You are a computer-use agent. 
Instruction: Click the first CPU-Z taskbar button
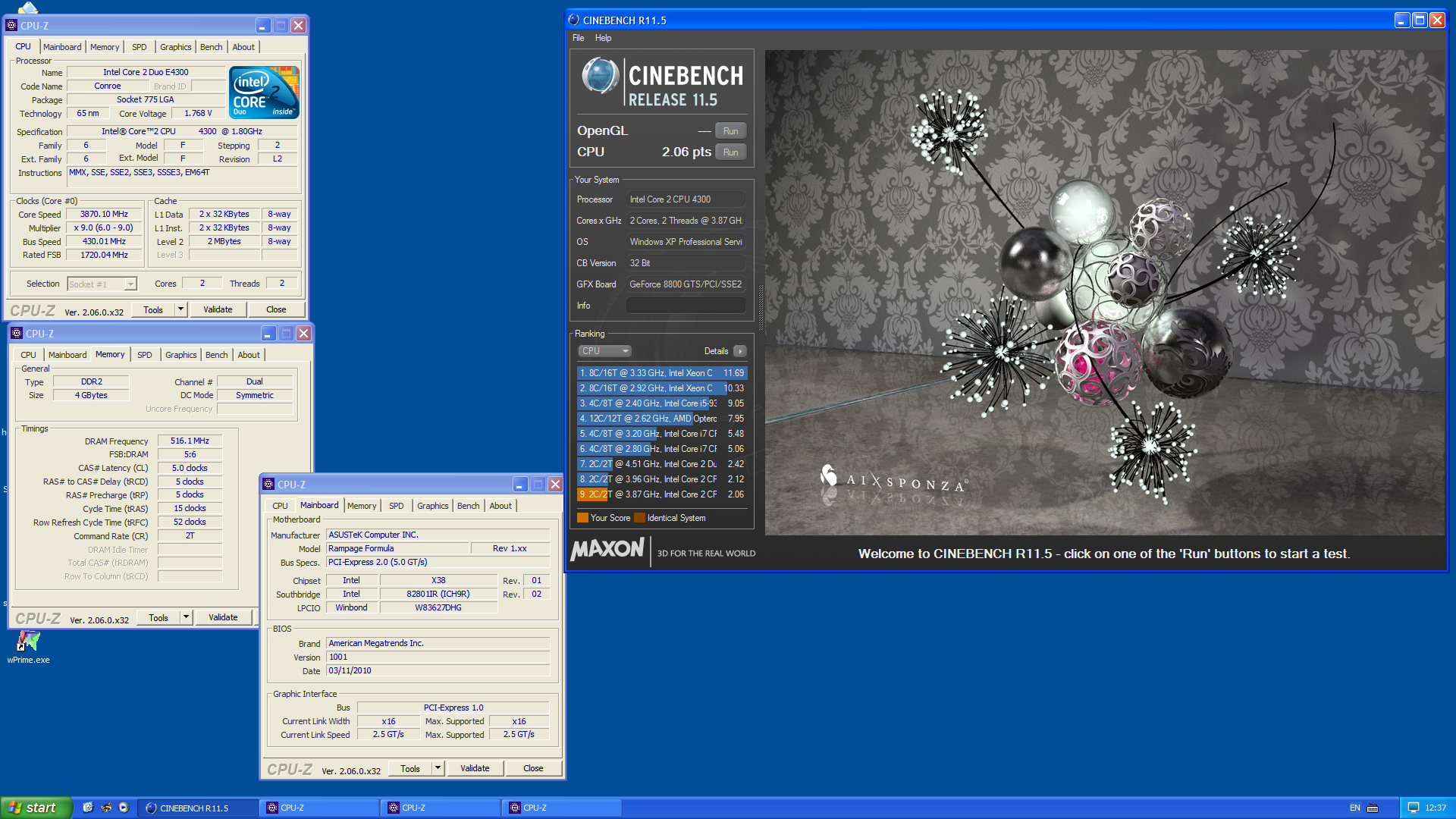coord(320,808)
